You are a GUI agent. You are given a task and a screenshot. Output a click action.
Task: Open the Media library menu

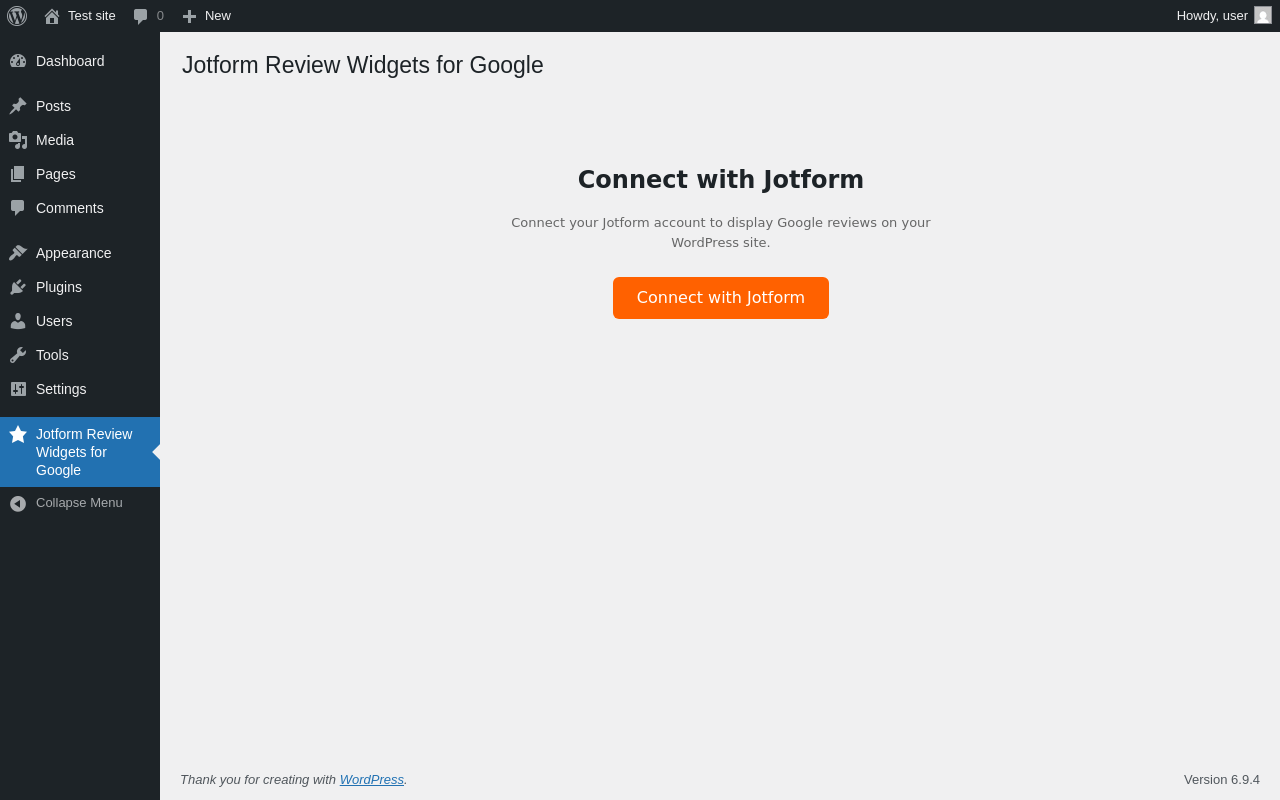coord(80,140)
